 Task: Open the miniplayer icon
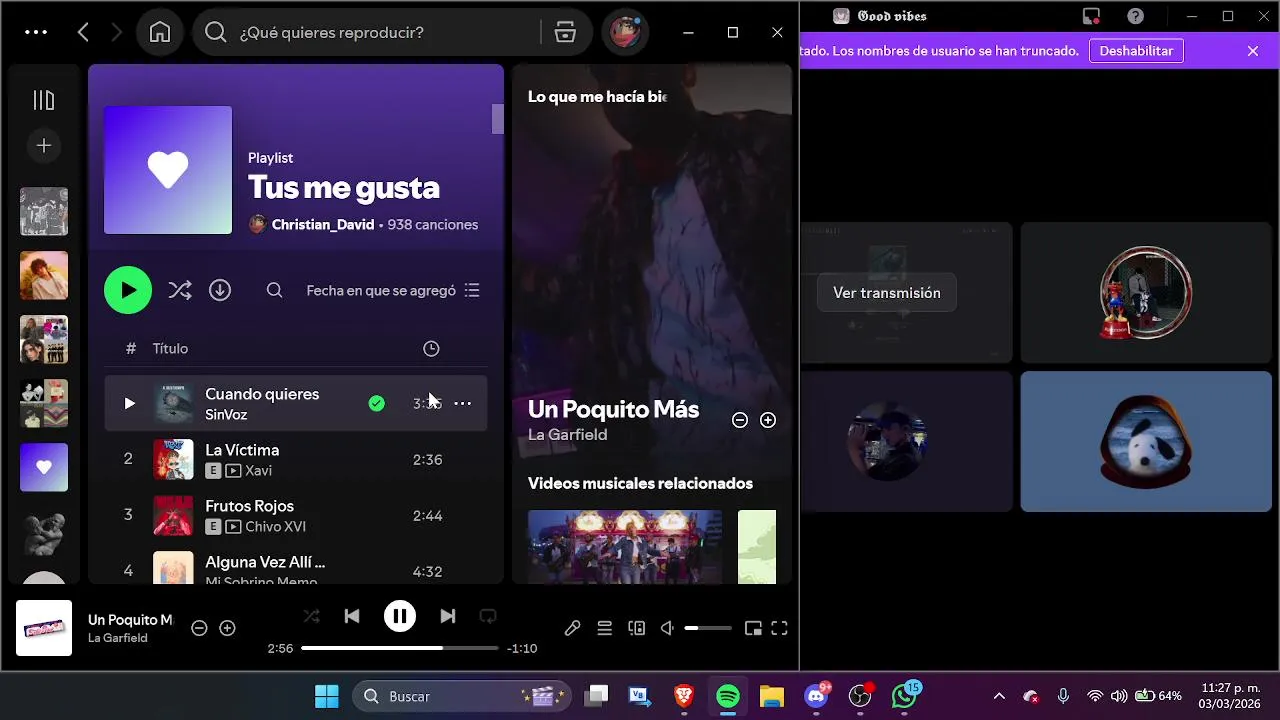coord(753,628)
